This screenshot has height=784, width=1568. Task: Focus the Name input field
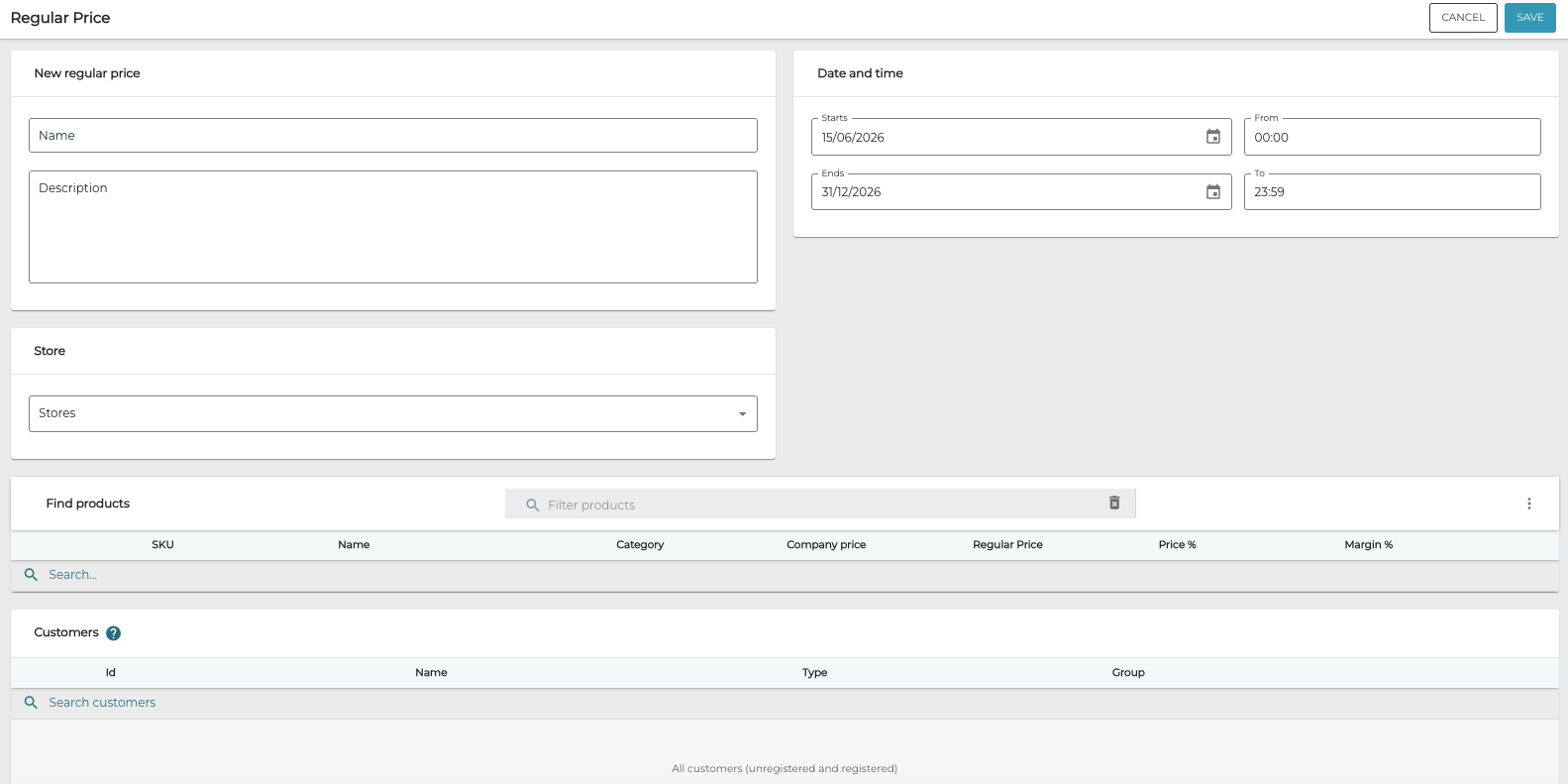[x=393, y=136]
